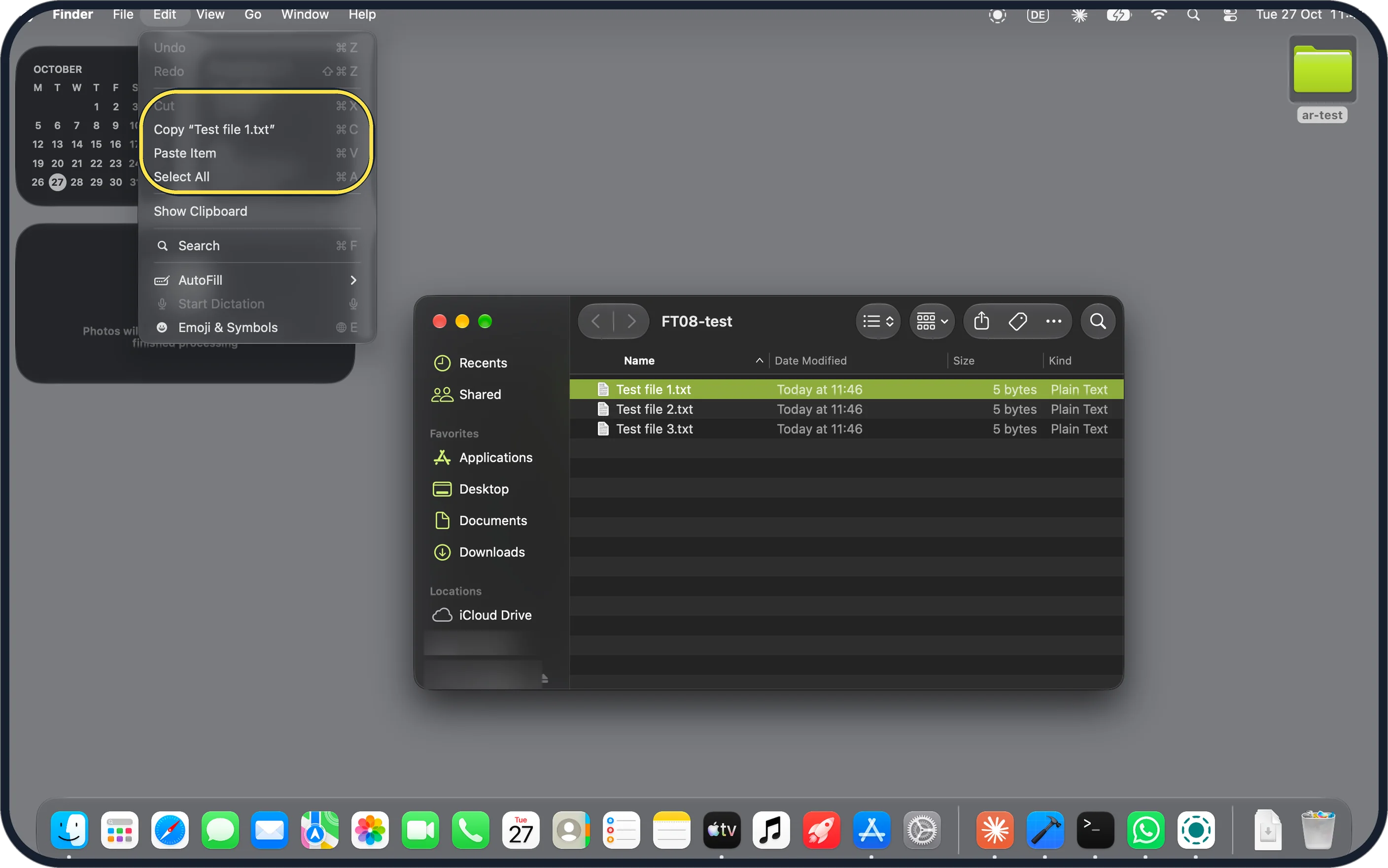Choose Emoji & Symbols entry
Screen dimensions: 1388x868
tap(256, 327)
